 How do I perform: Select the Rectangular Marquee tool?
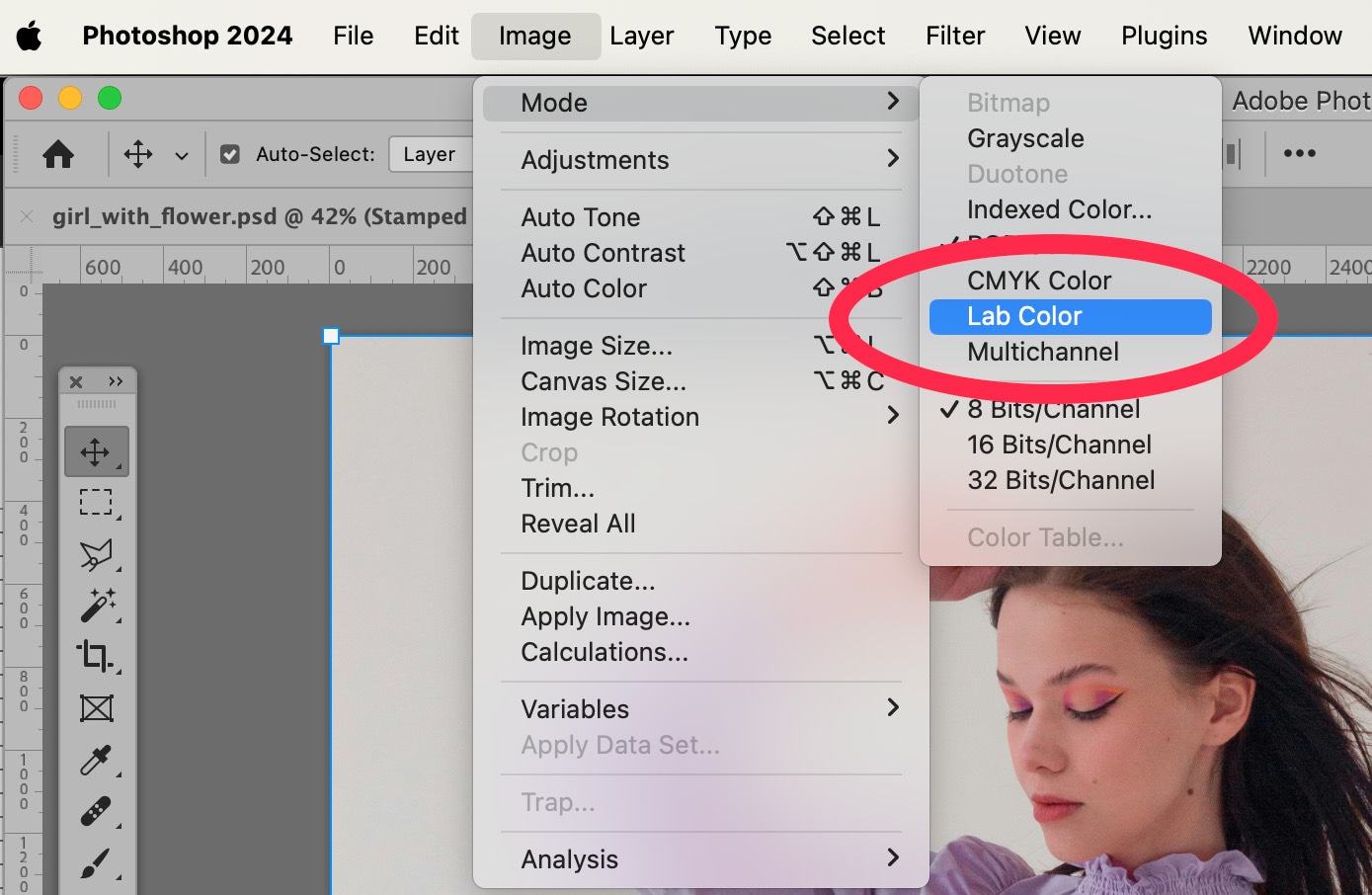click(96, 503)
